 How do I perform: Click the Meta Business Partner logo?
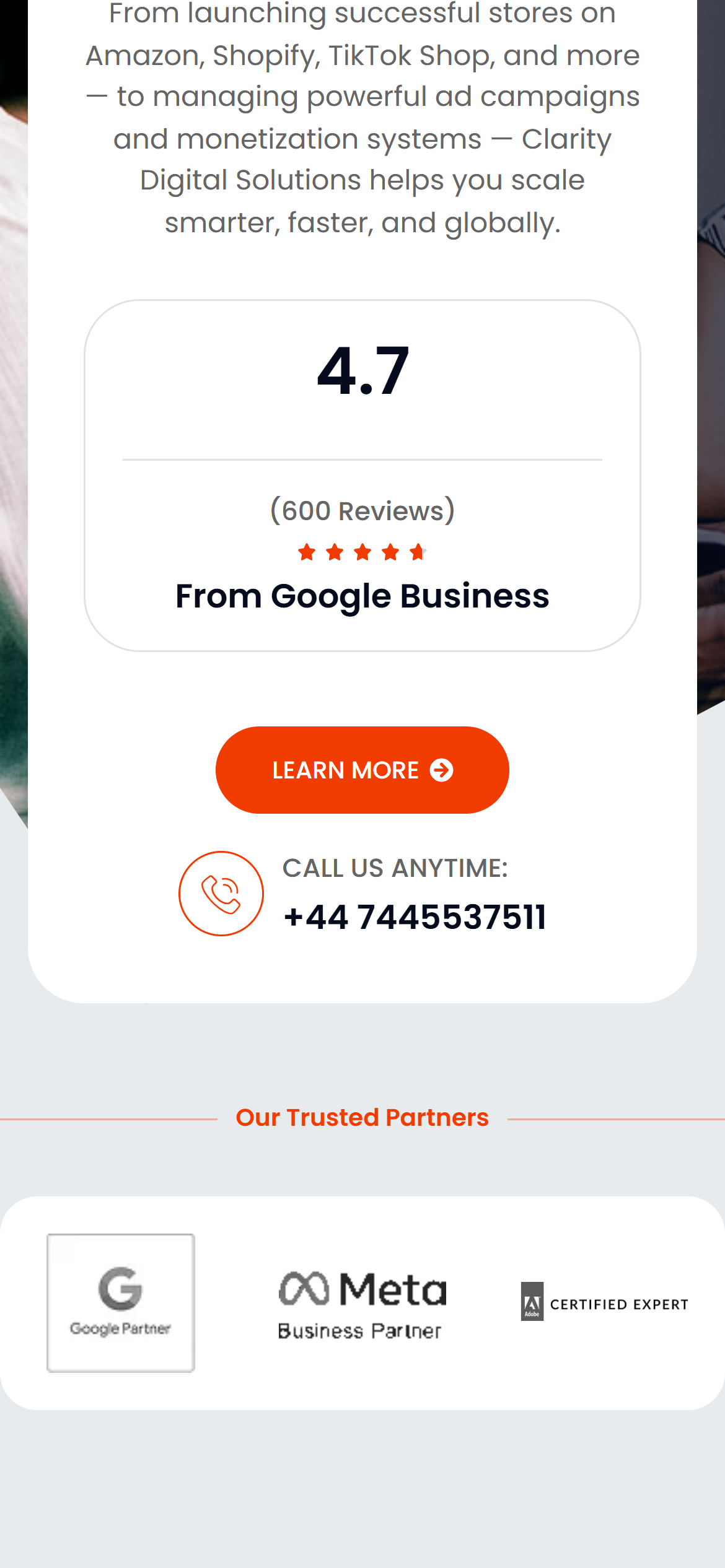click(x=362, y=1305)
